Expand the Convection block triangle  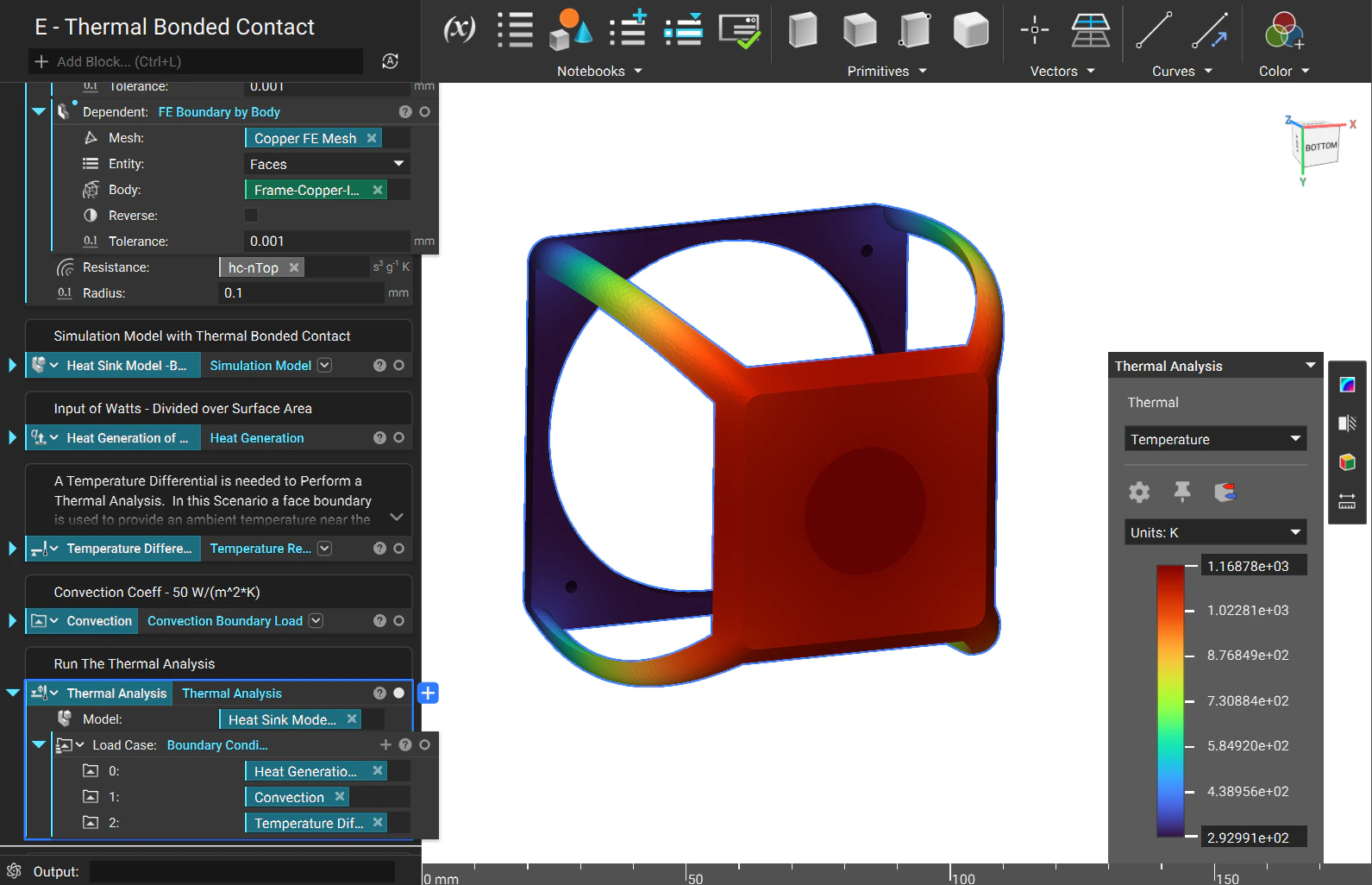pos(12,621)
